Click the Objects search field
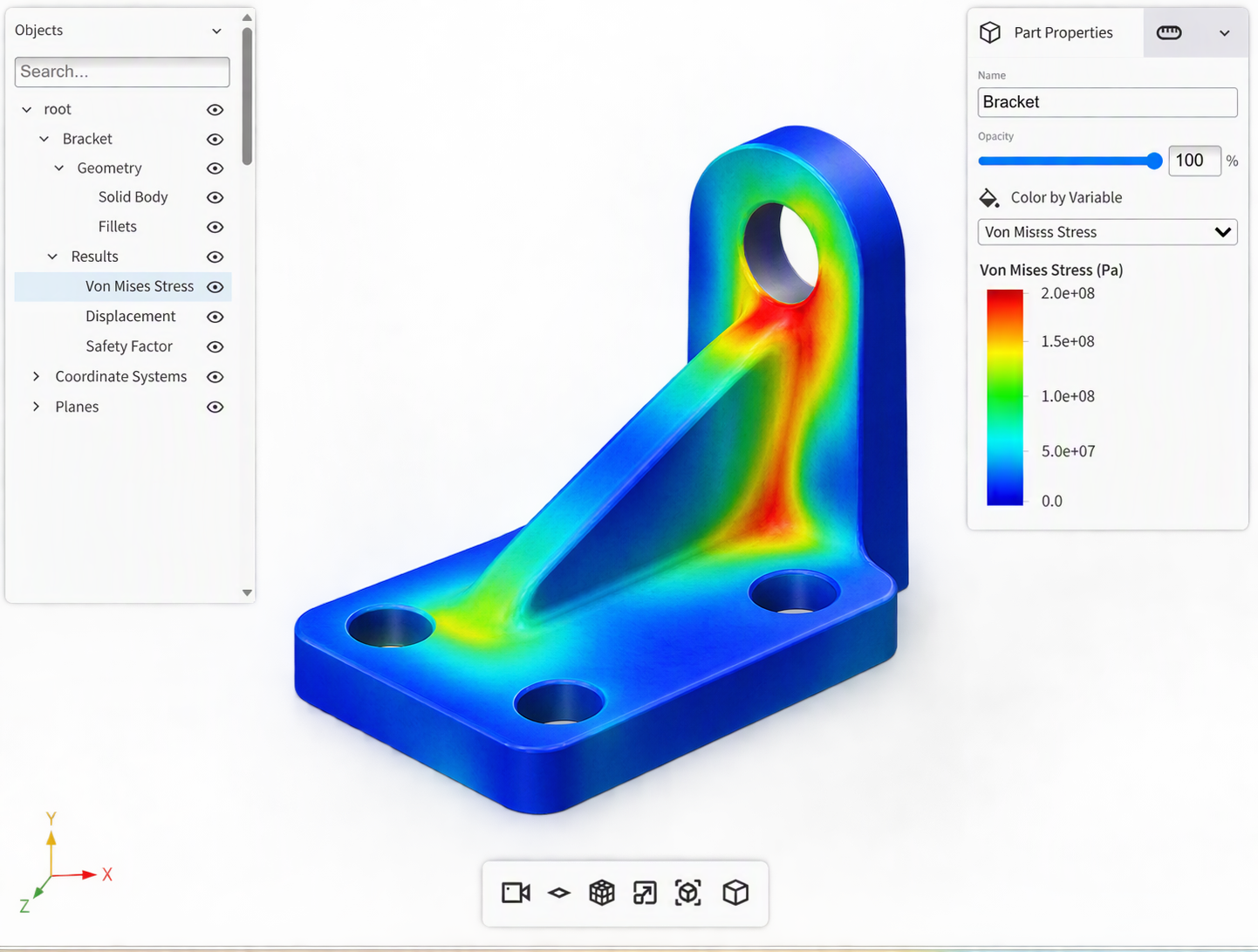This screenshot has height=952, width=1258. click(x=122, y=72)
